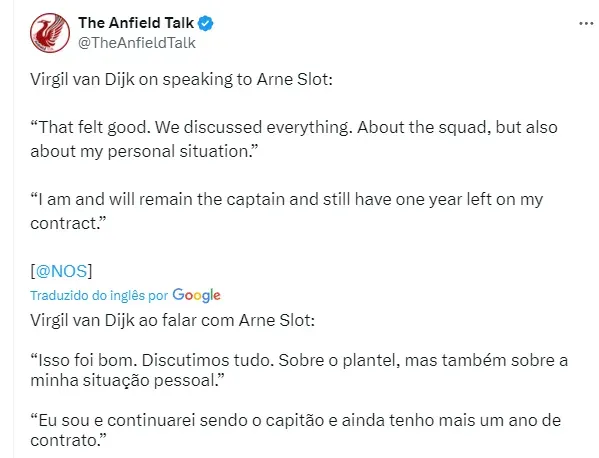Open the three-dot more options menu

(586, 24)
